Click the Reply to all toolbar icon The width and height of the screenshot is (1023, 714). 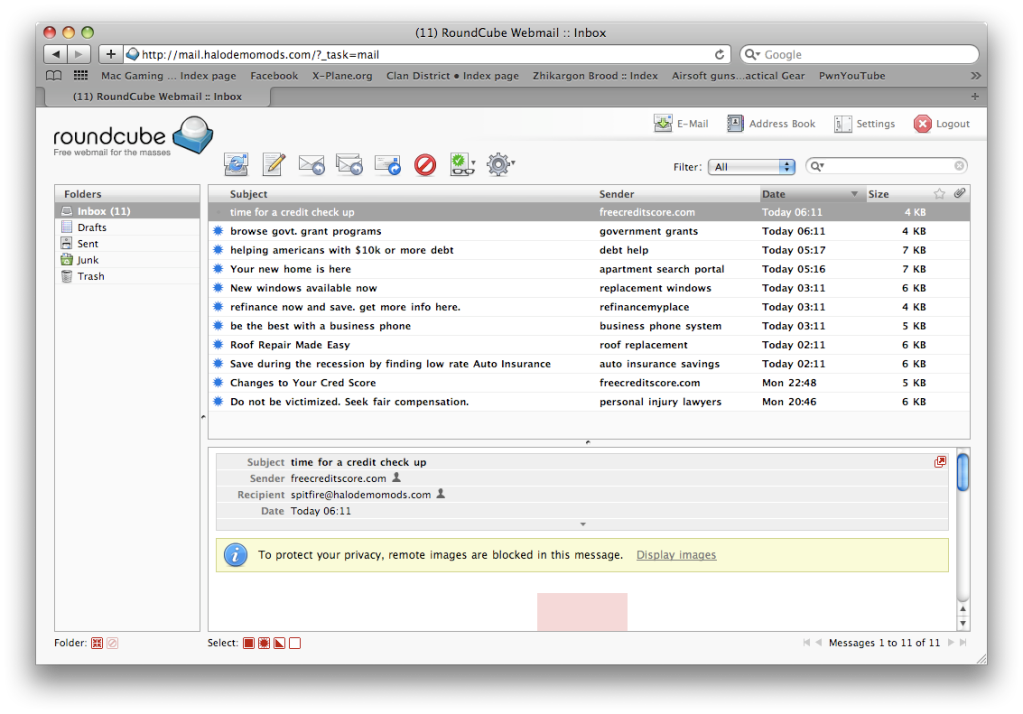[349, 164]
